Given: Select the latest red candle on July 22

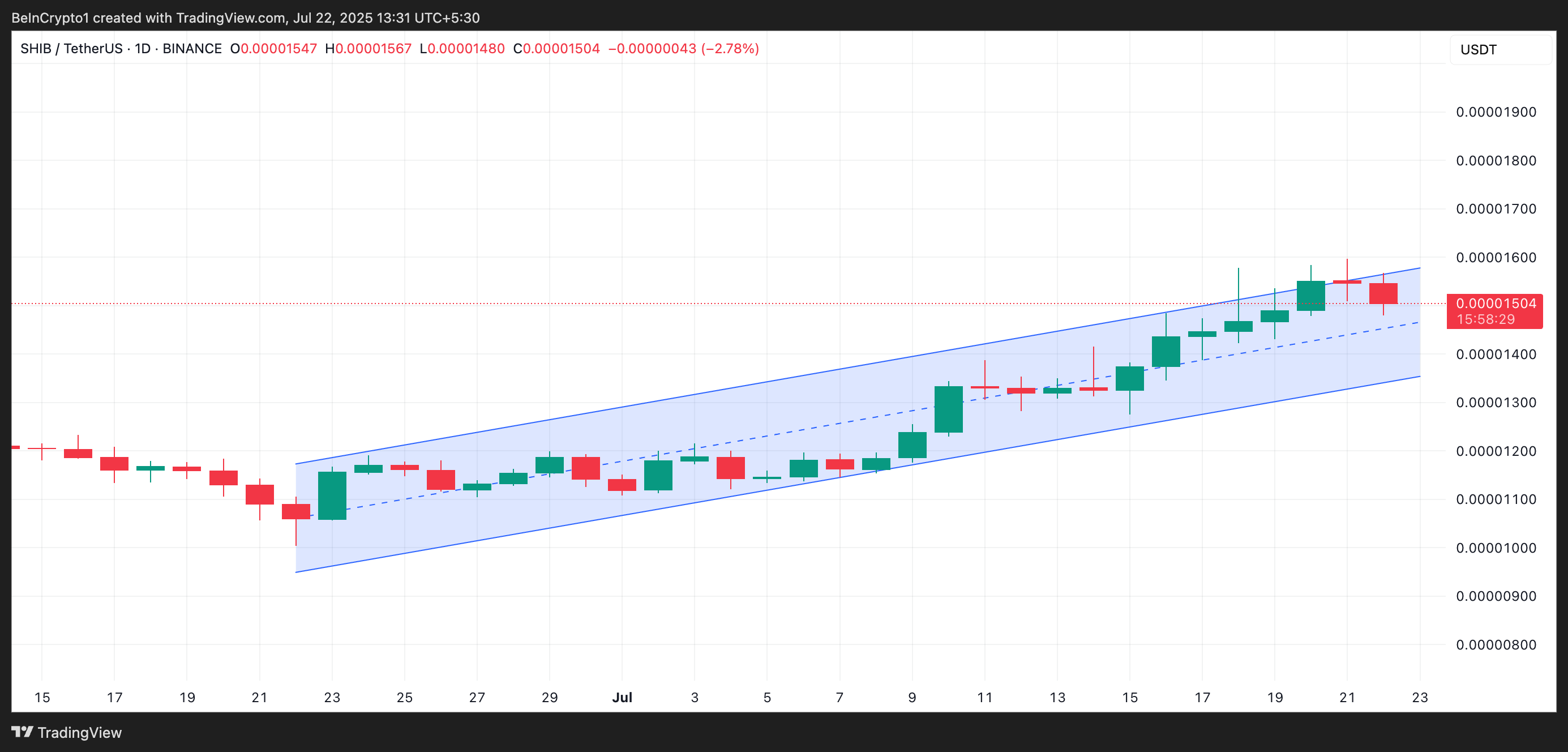Looking at the screenshot, I should coord(1383,293).
